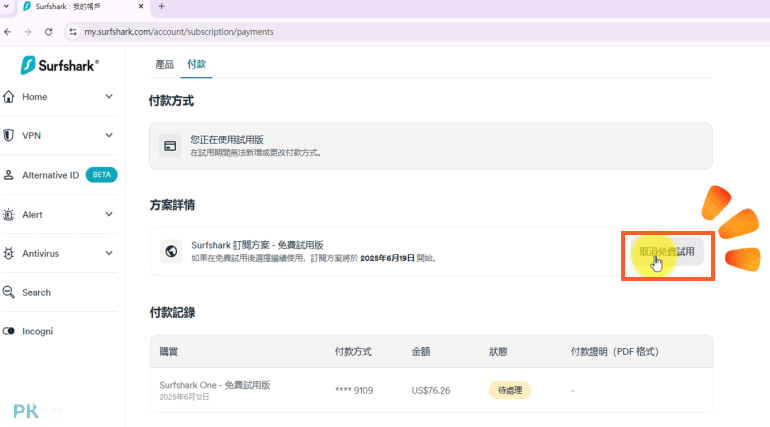This screenshot has width=770, height=427.
Task: Click the US$76.26 amount cell
Action: coord(431,391)
